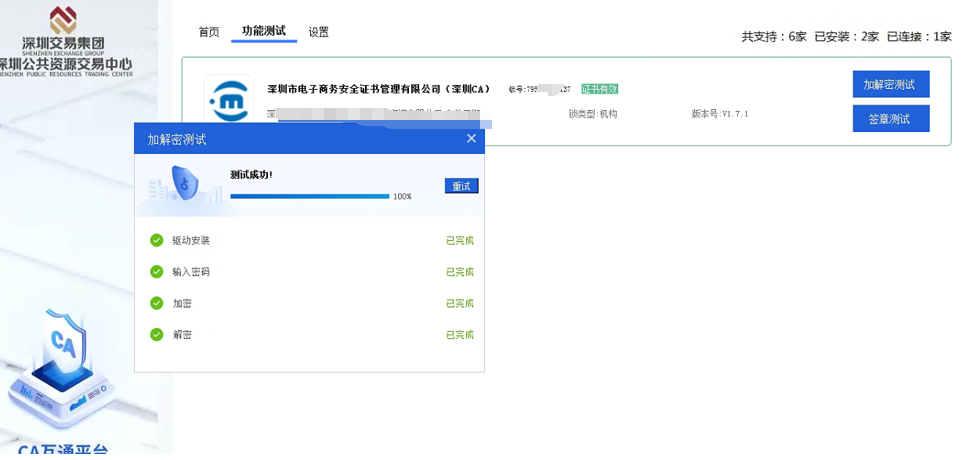Open the 设置 tab
Screen dimensions: 978x460
(x=318, y=32)
